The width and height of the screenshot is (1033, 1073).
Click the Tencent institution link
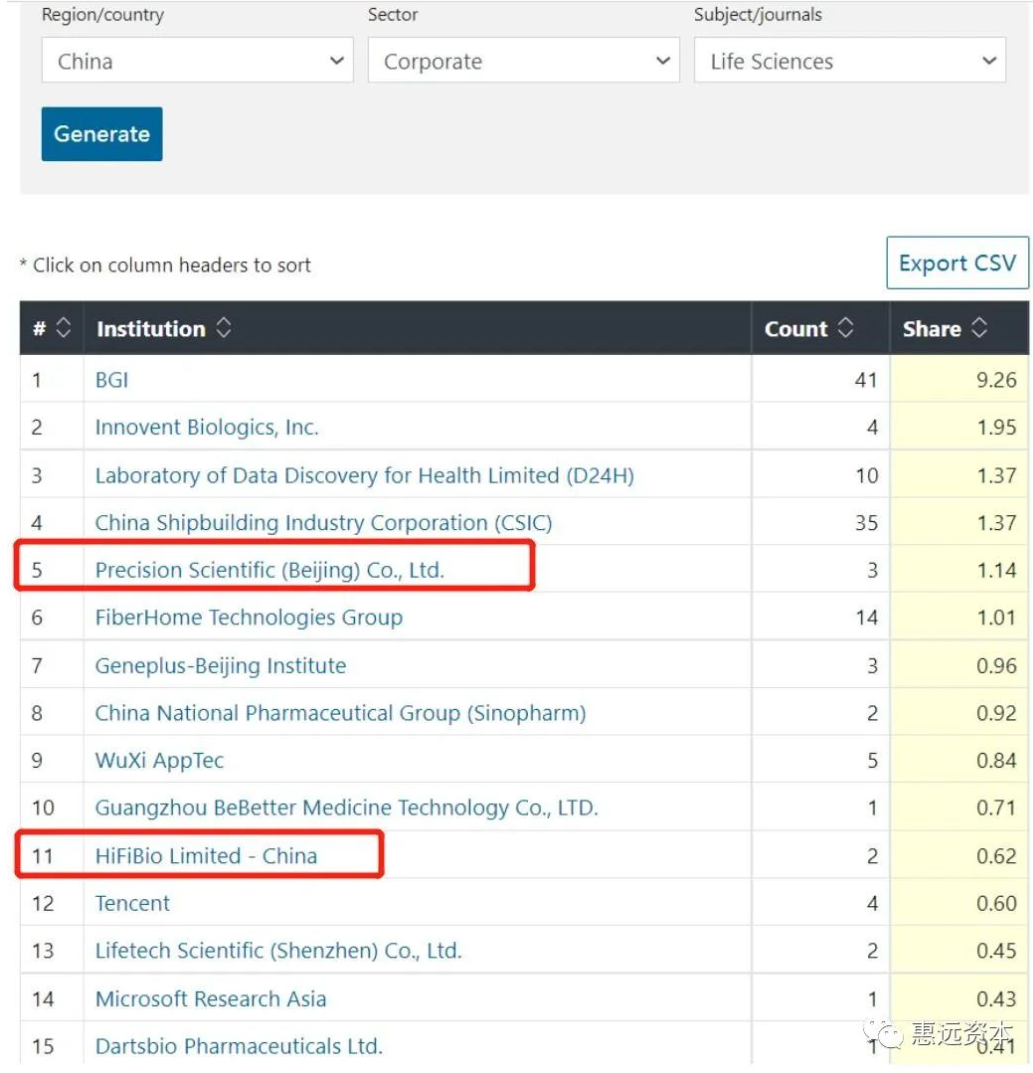coord(132,903)
